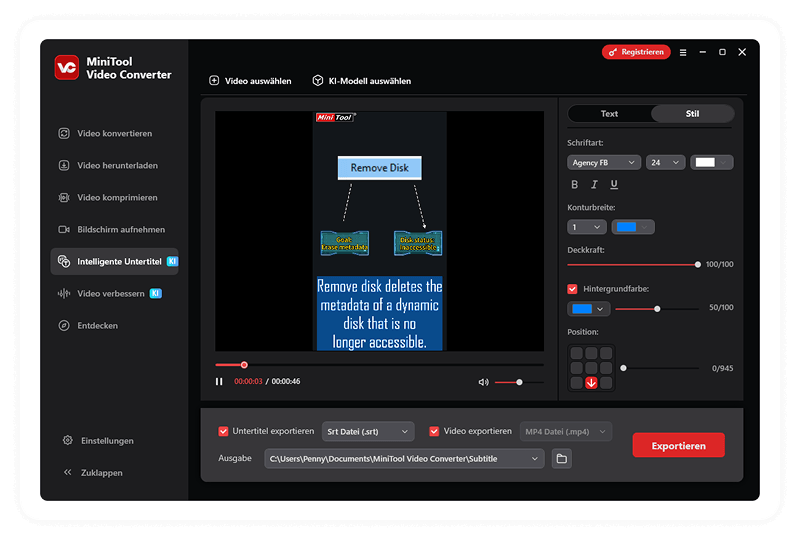800x540 pixels.
Task: Click the 50/100 background opacity value
Action: click(x=721, y=307)
